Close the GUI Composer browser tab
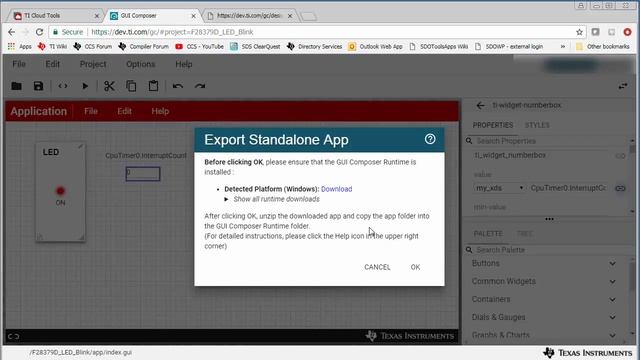The width and height of the screenshot is (640, 360). tap(193, 16)
